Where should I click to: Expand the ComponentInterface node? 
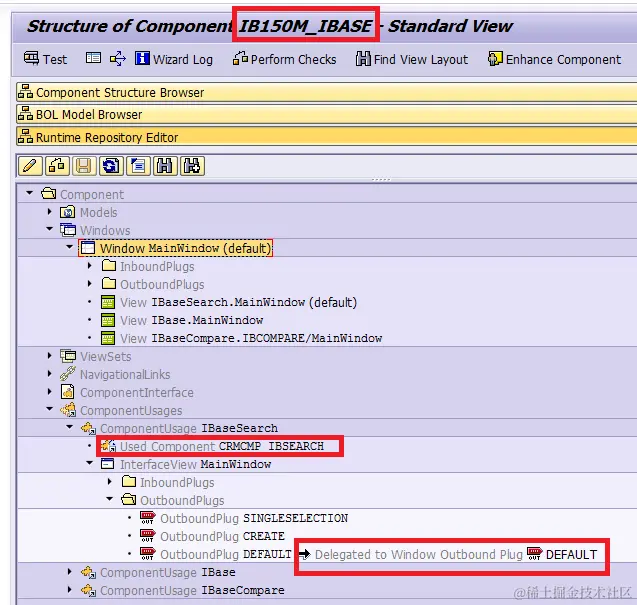[50, 392]
